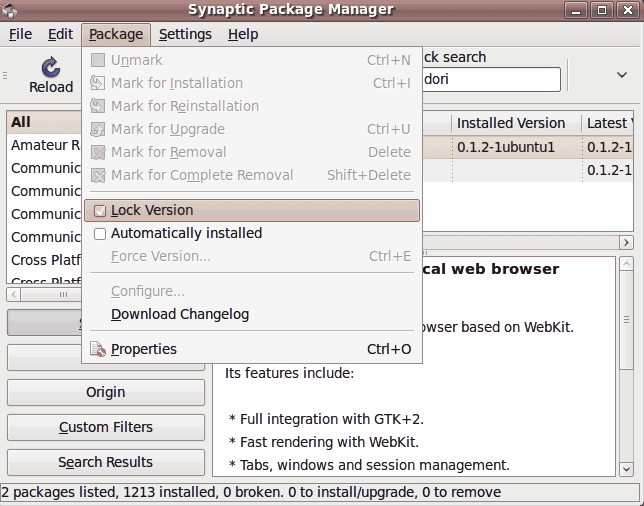The height and width of the screenshot is (506, 644).
Task: Close the open Package menu
Action: (116, 34)
